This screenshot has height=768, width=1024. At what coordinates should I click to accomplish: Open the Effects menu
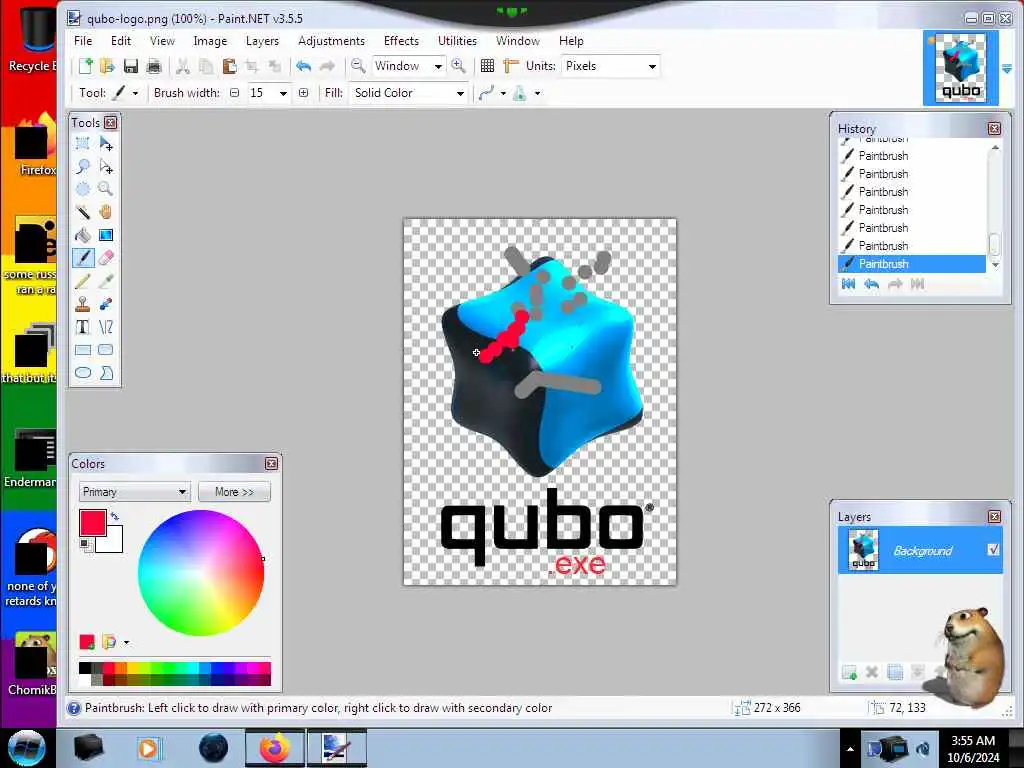(x=402, y=40)
